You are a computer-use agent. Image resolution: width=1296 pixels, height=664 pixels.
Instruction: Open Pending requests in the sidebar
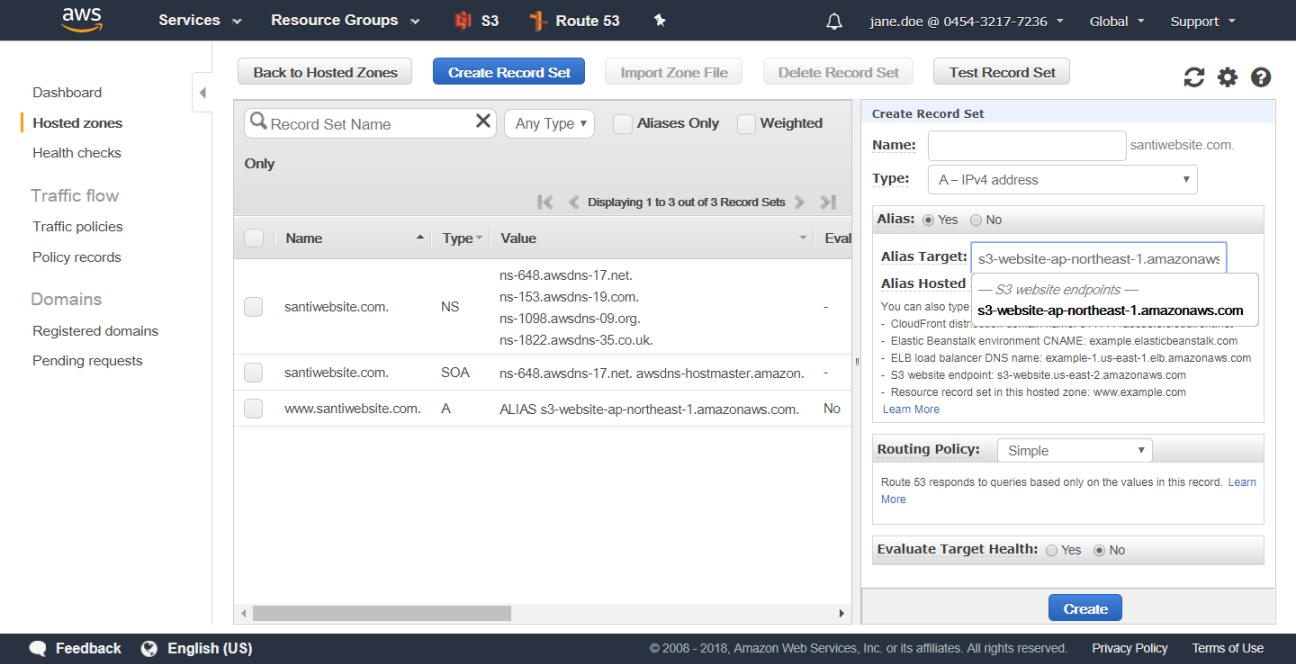pyautogui.click(x=87, y=361)
